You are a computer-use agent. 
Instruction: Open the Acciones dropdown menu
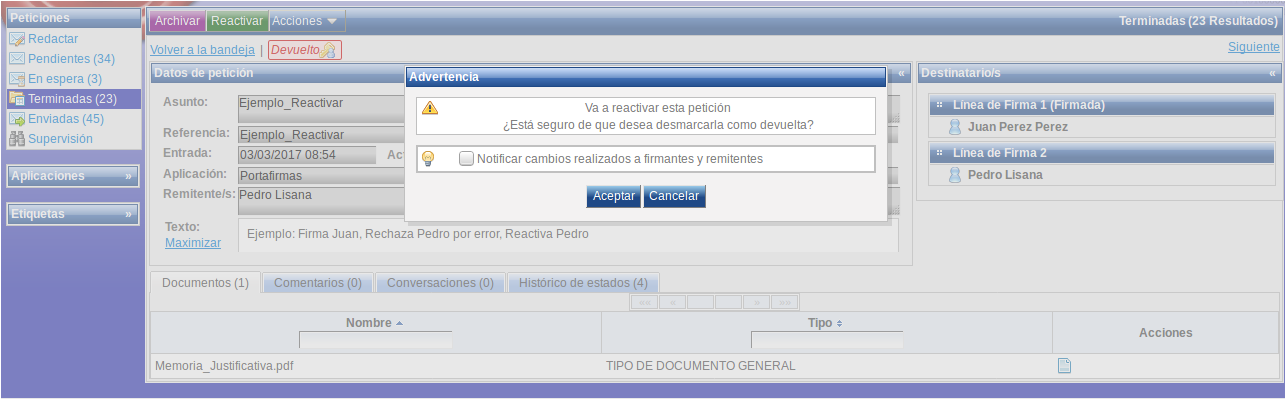point(306,21)
